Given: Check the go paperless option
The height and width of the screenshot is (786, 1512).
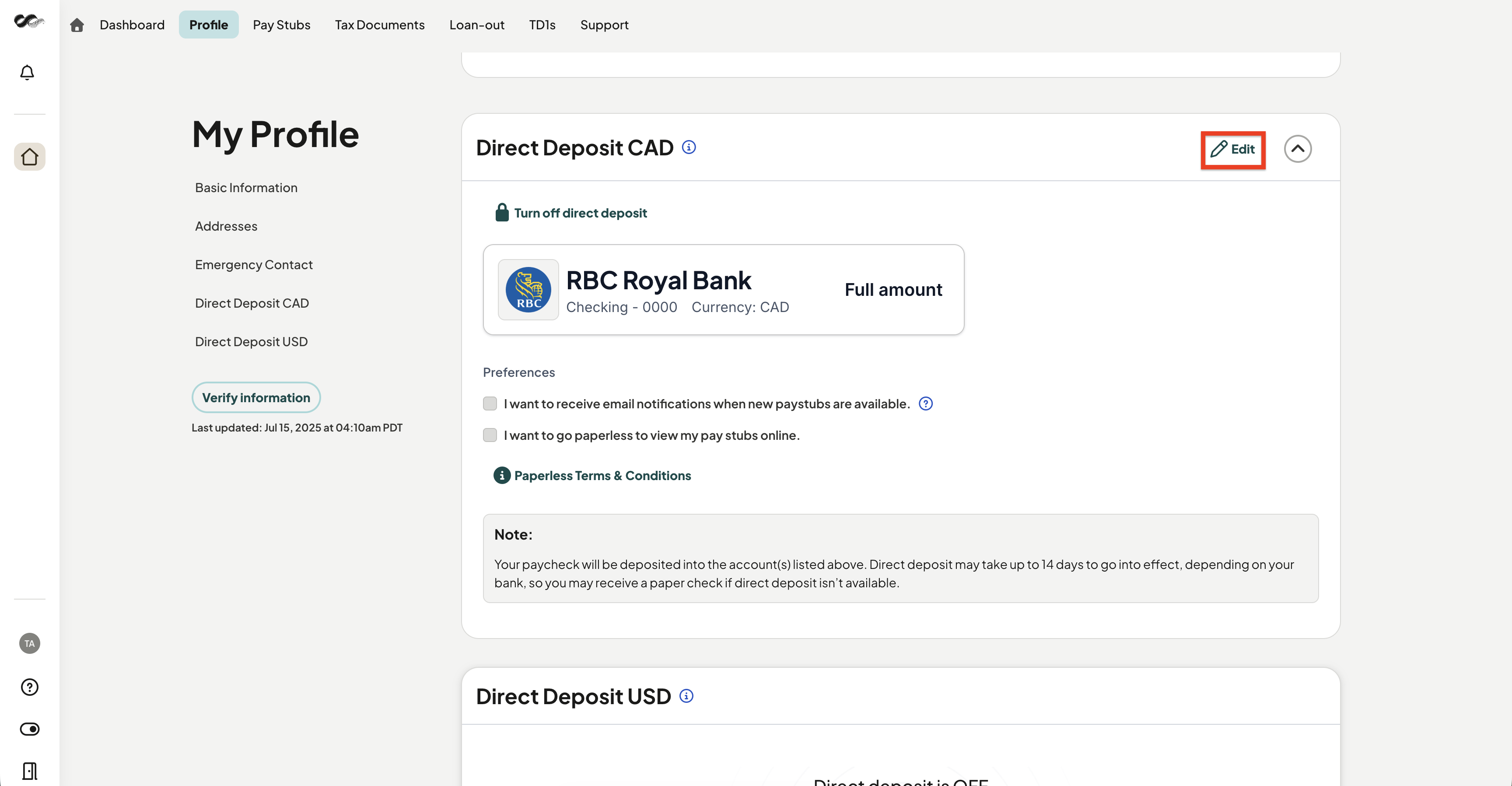Looking at the screenshot, I should click(x=490, y=435).
